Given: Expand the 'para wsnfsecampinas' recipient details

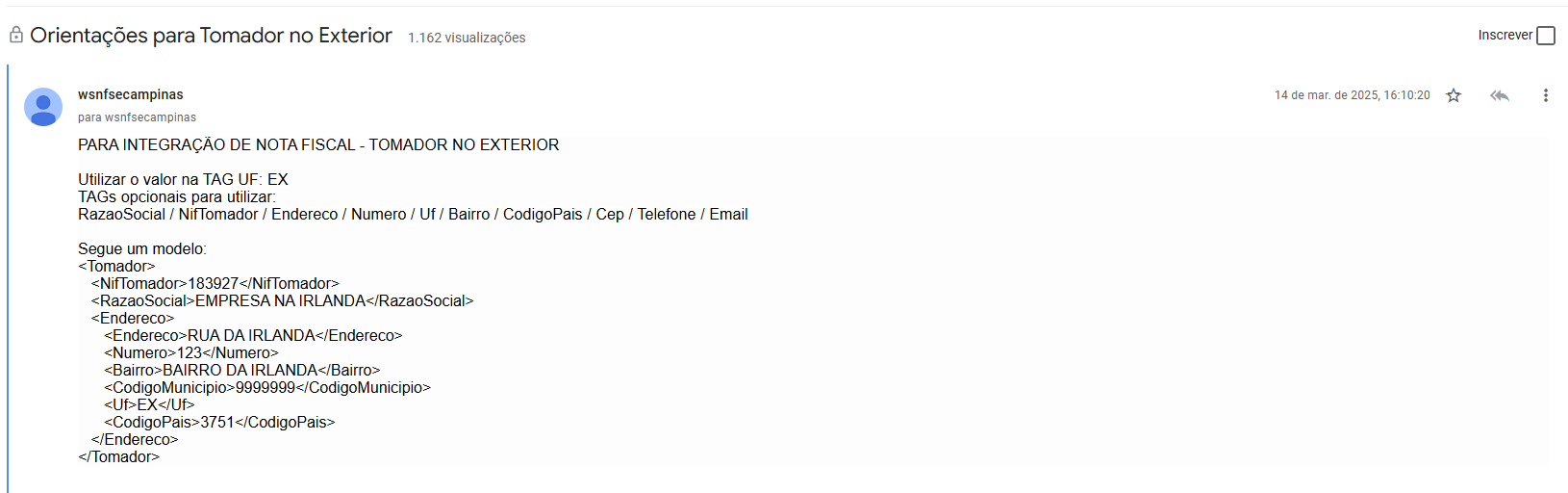Looking at the screenshot, I should tap(137, 117).
